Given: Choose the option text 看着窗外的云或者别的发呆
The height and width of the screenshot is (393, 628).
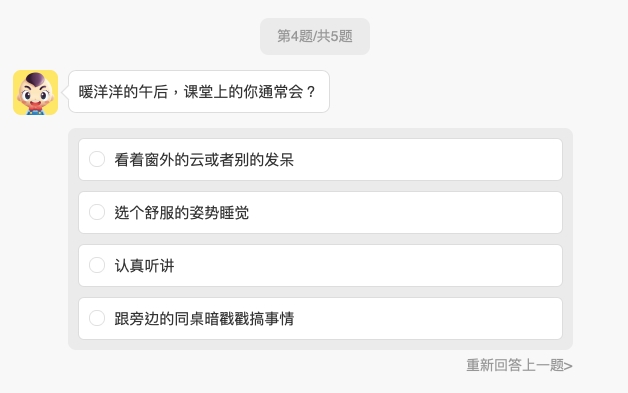Looking at the screenshot, I should coord(204,159).
